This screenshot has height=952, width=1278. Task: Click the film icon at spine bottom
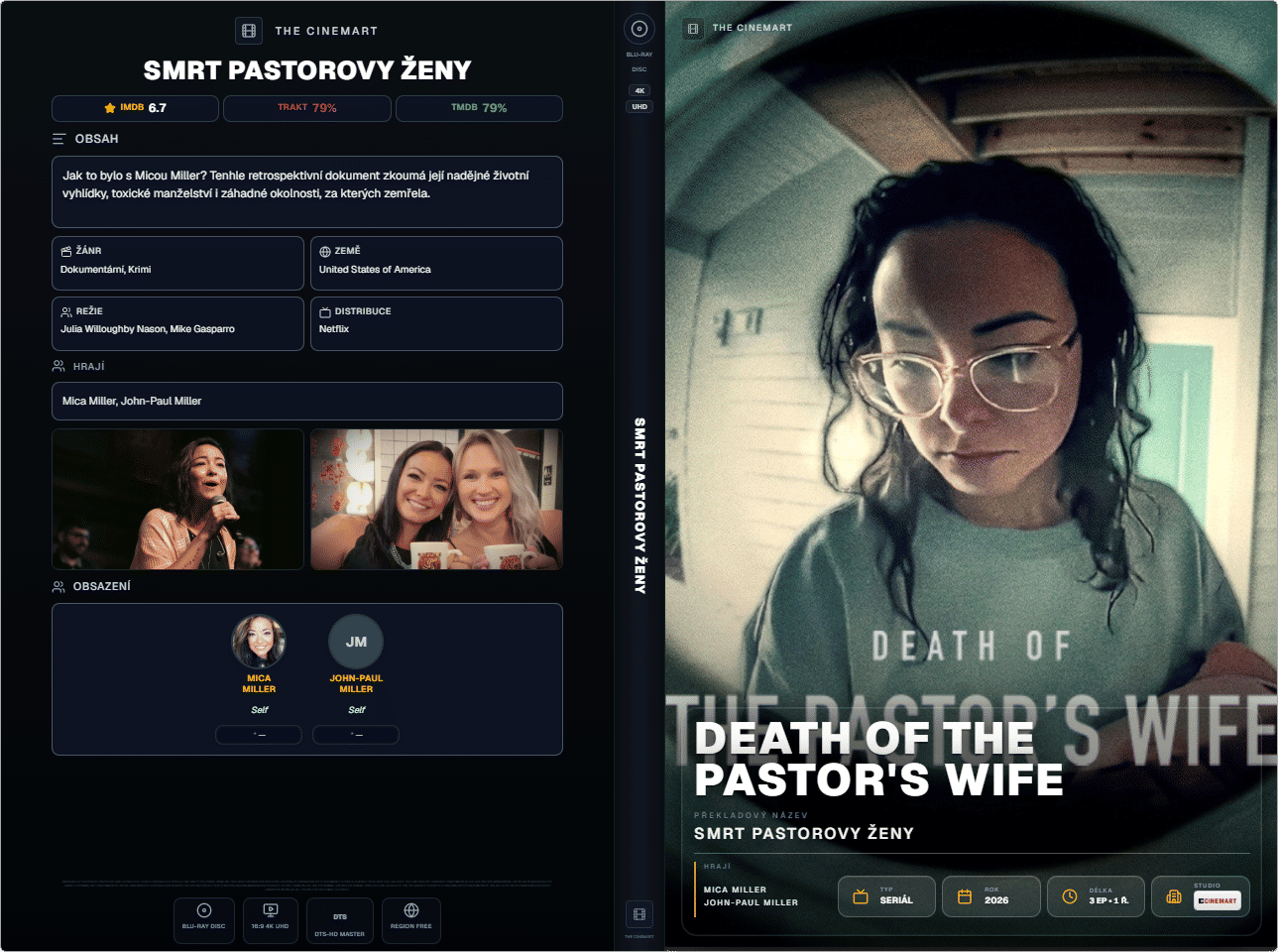tap(639, 914)
